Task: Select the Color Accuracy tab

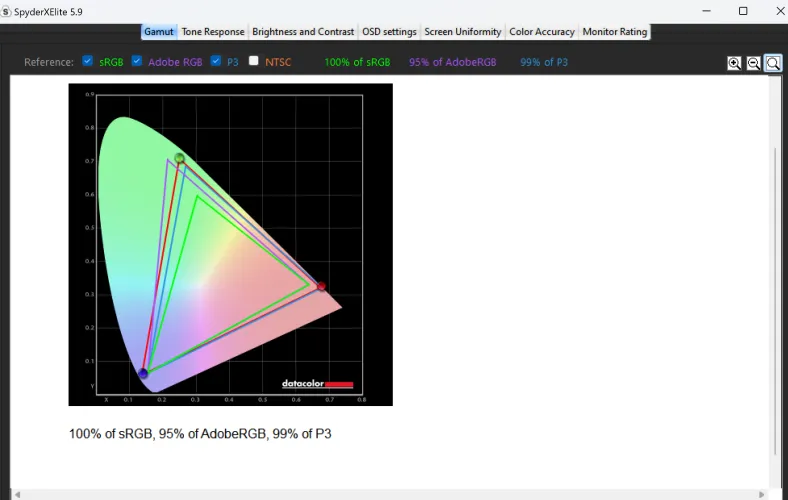Action: coord(541,32)
